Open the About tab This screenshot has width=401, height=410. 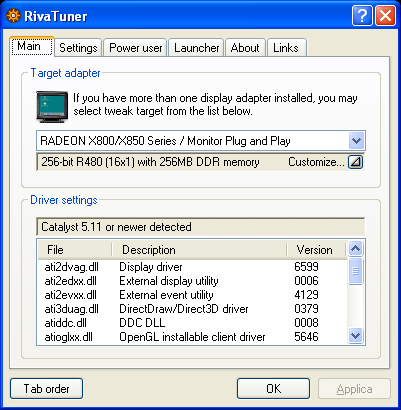coord(245,48)
